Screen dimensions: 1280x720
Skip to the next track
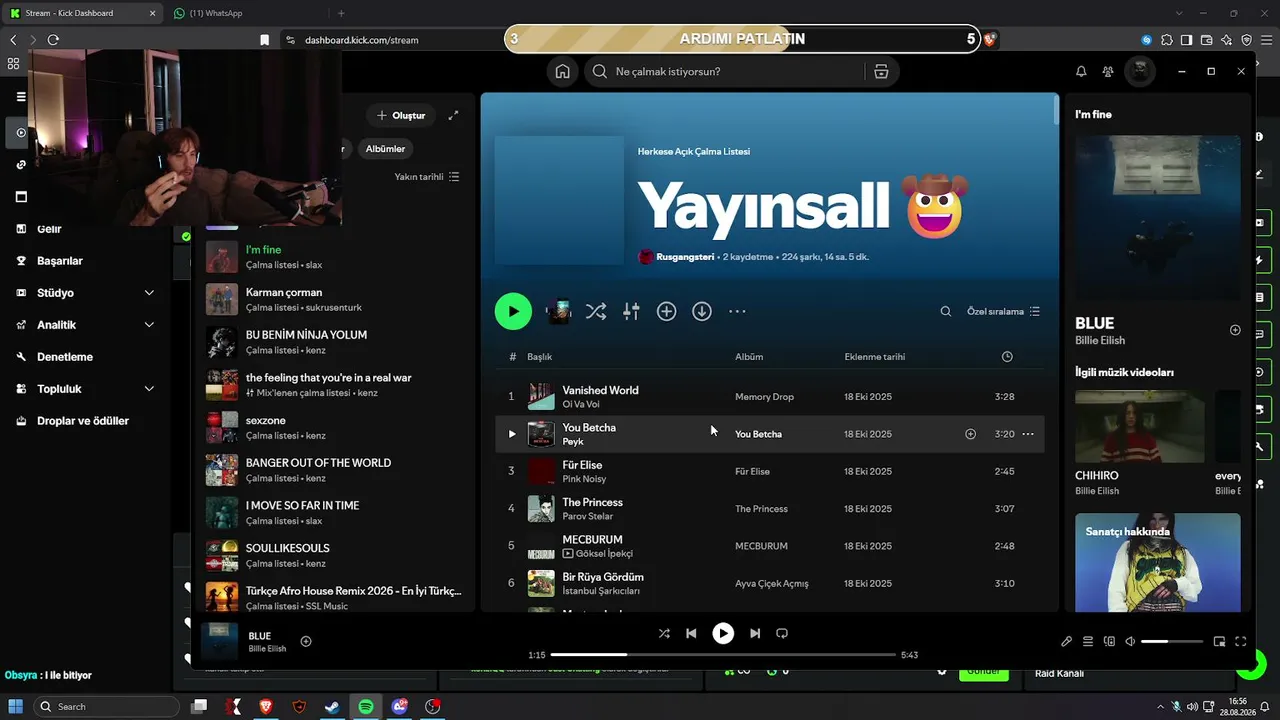[x=755, y=633]
